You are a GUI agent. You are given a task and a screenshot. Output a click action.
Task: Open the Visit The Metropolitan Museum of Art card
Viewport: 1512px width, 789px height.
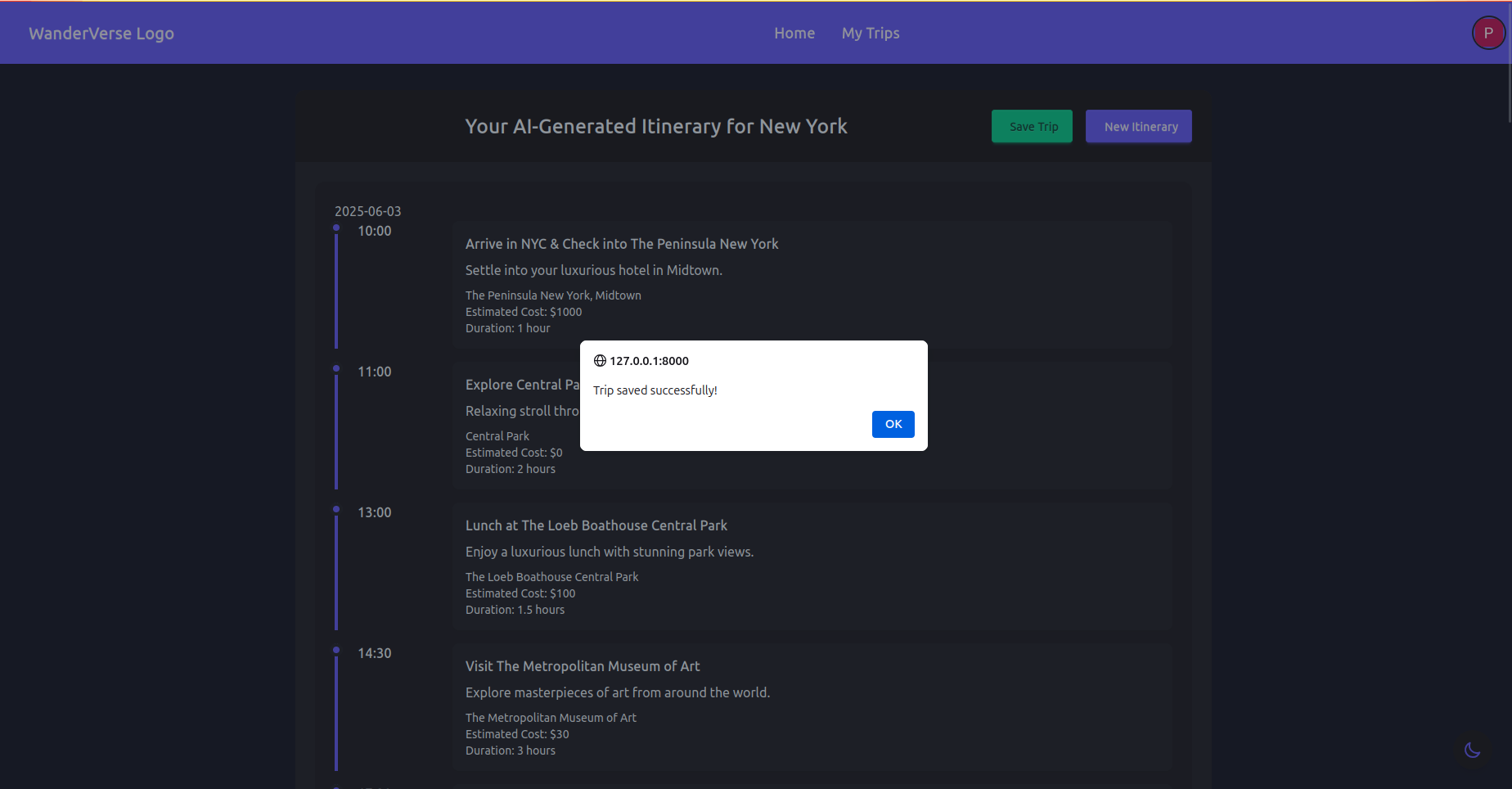coord(812,707)
